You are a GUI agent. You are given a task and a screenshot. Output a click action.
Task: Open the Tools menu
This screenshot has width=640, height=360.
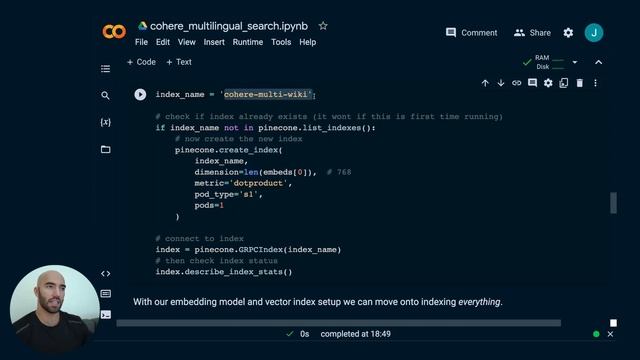click(x=281, y=42)
